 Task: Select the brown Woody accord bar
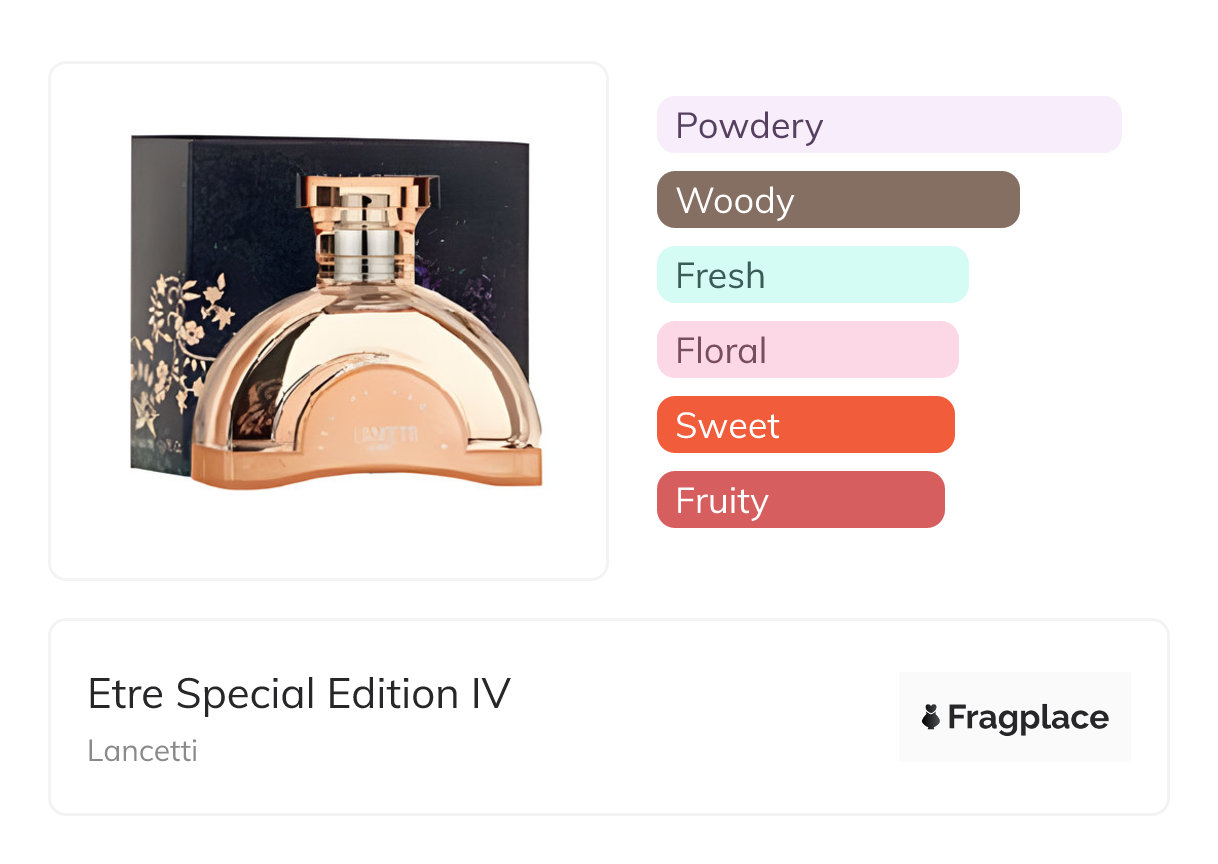click(x=837, y=200)
